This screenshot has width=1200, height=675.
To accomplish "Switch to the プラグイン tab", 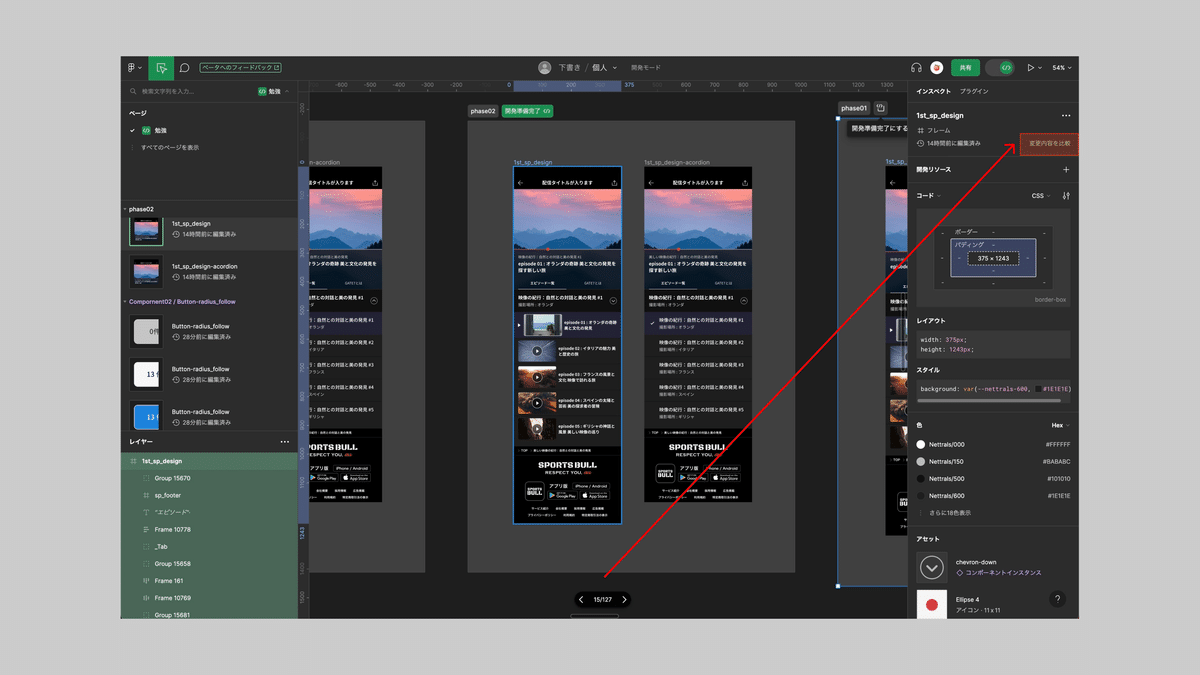I will tap(975, 91).
